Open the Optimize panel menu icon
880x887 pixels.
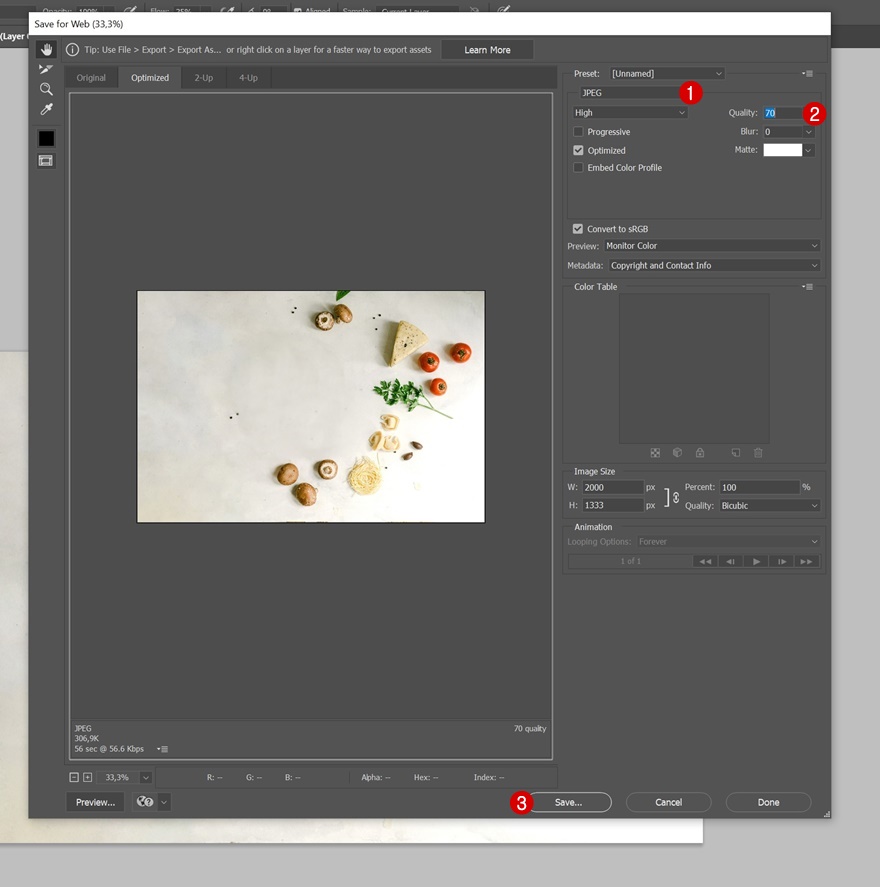pyautogui.click(x=807, y=73)
